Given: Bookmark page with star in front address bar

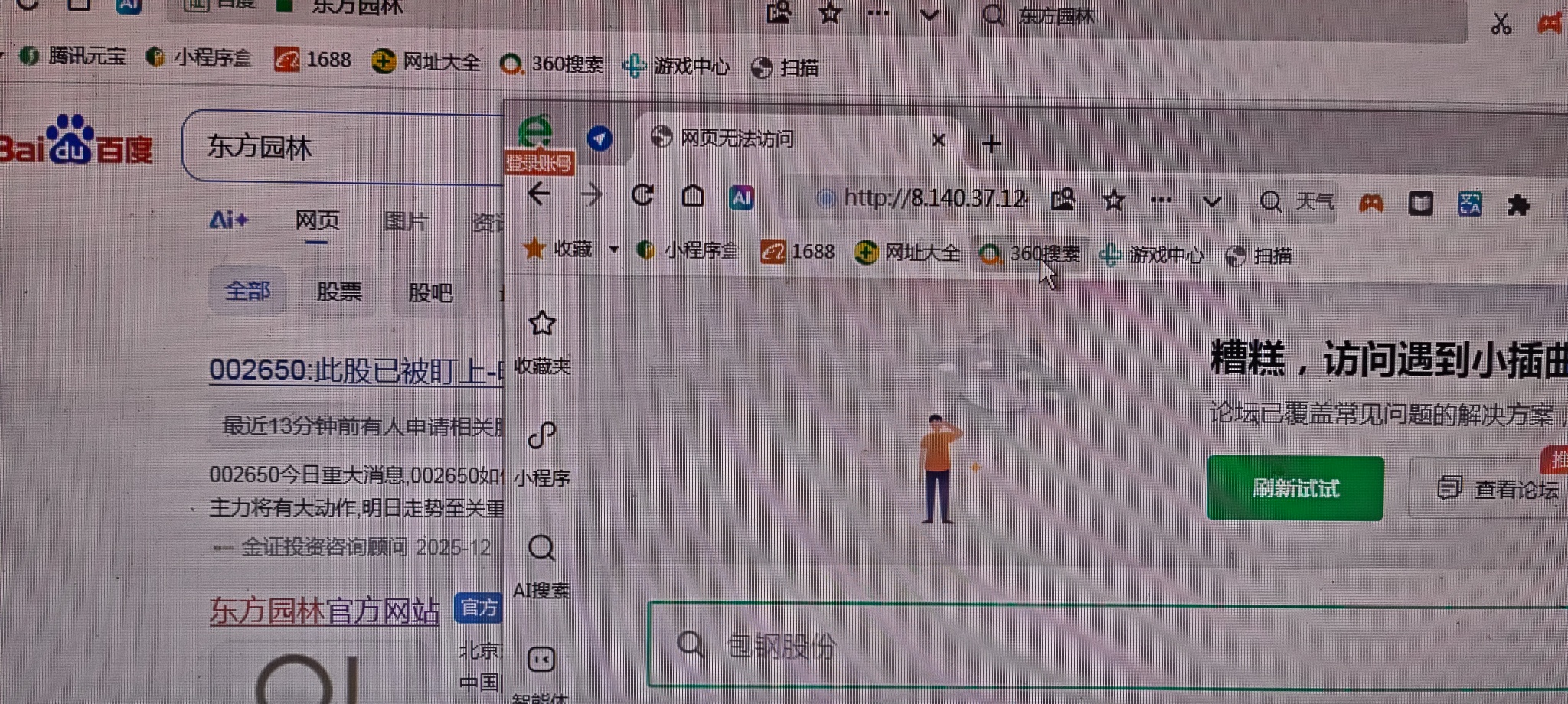Looking at the screenshot, I should (x=1113, y=201).
